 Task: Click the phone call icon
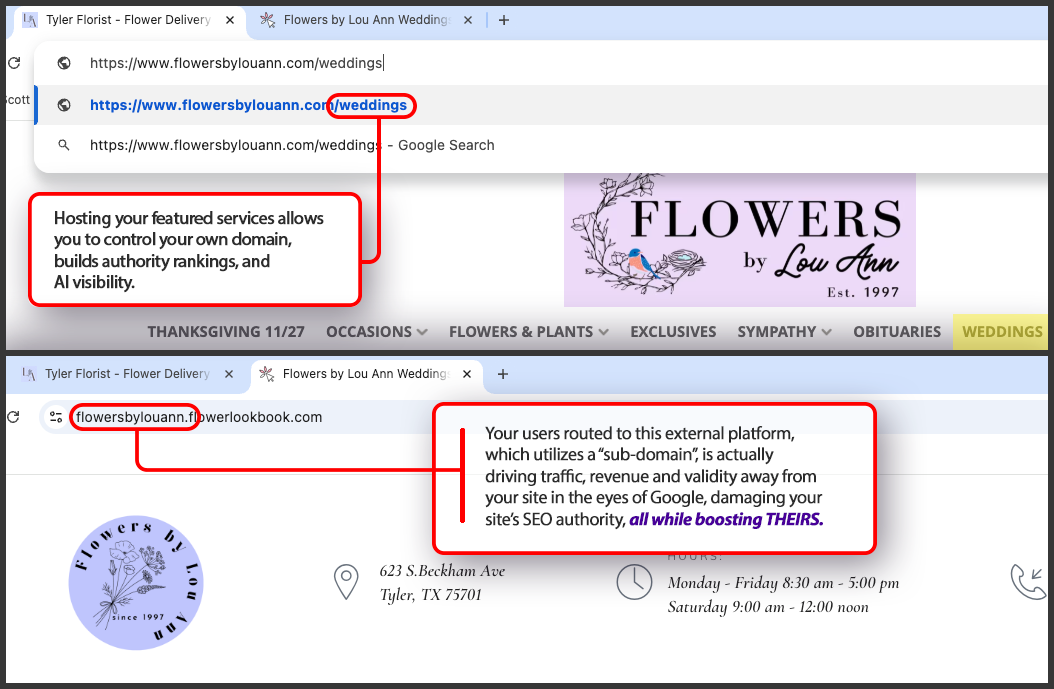1028,582
